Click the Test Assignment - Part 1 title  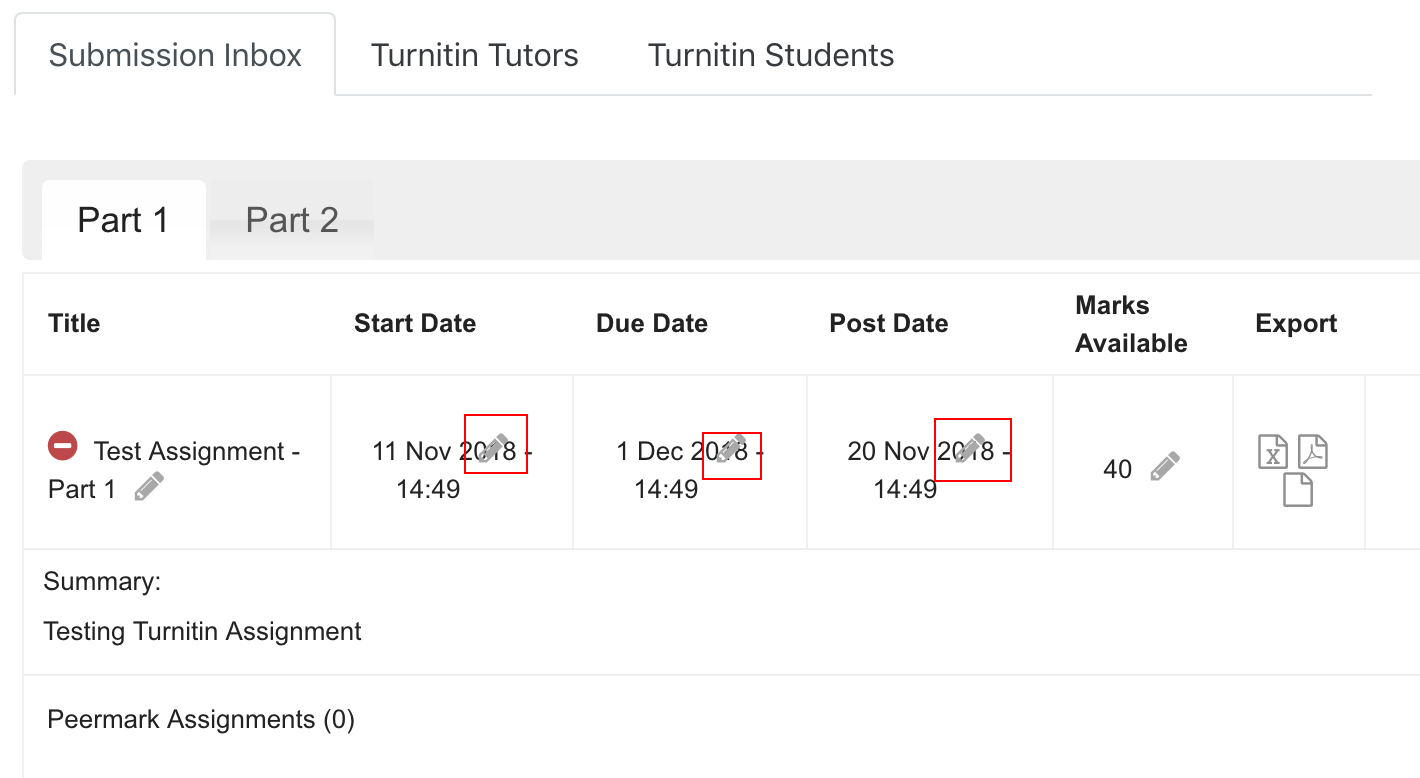pos(193,451)
